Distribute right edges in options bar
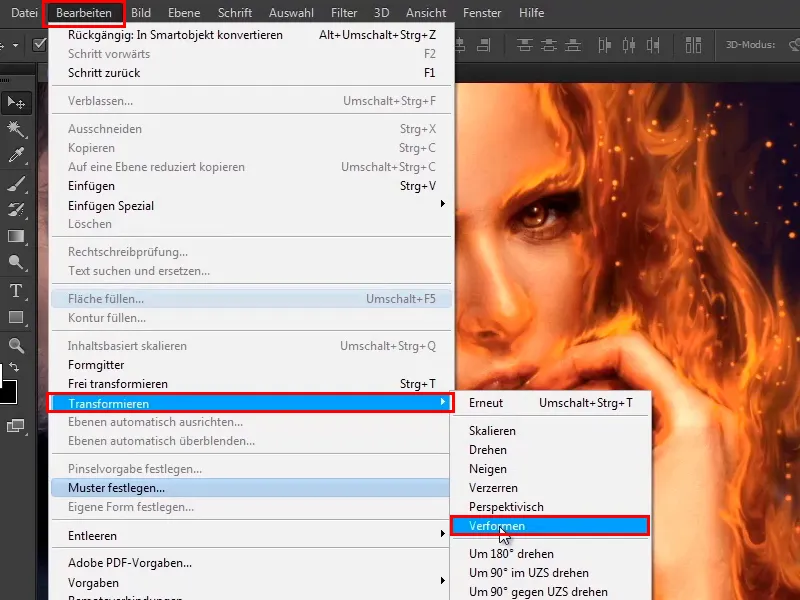Image resolution: width=800 pixels, height=600 pixels. tap(653, 45)
